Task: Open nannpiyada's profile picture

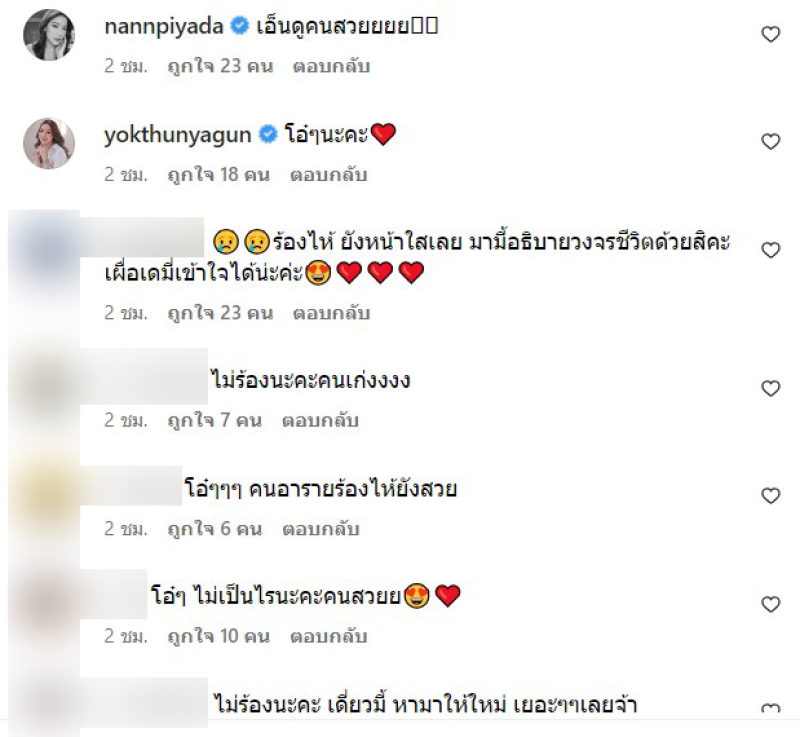Action: click(x=49, y=35)
